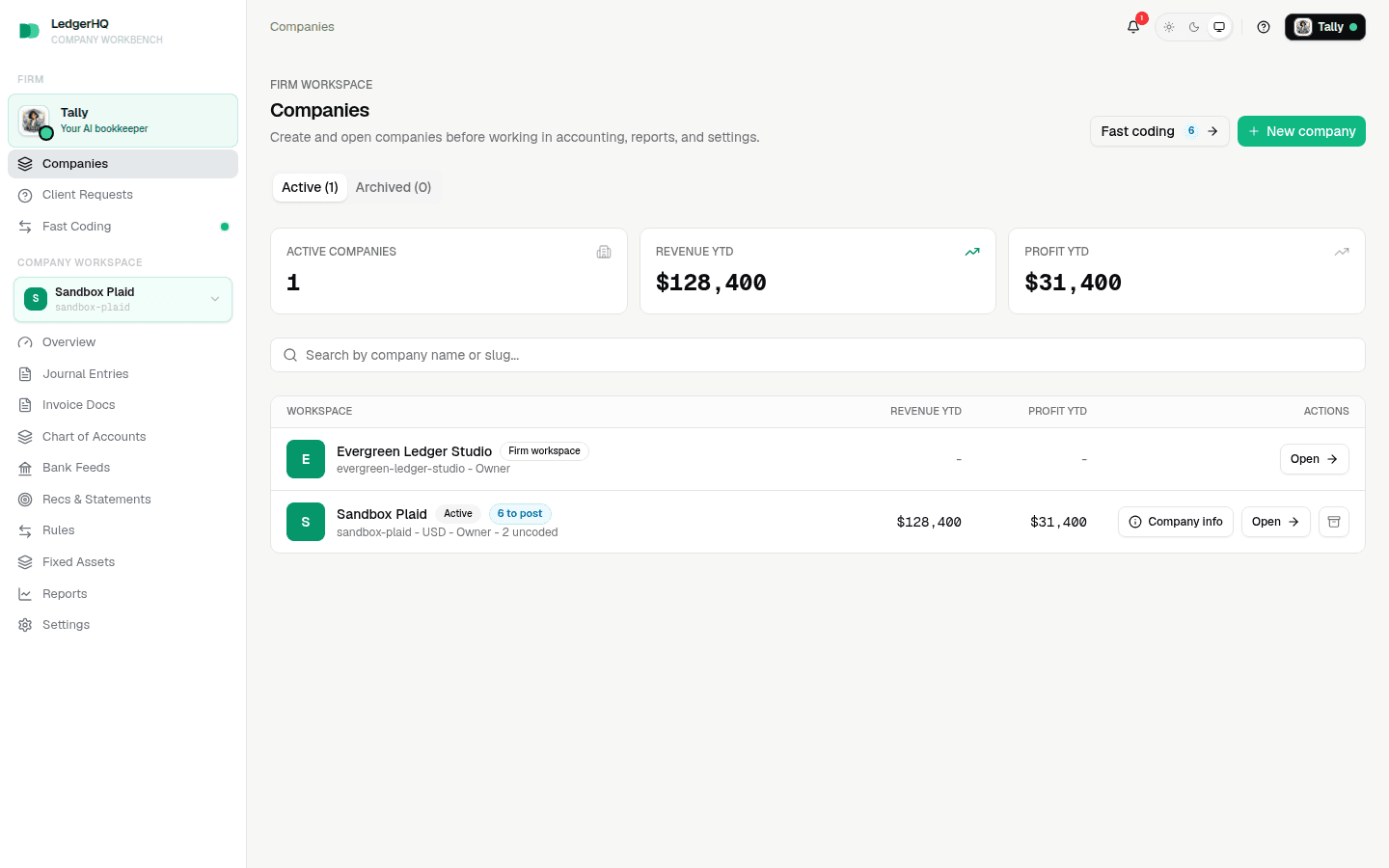Viewport: 1389px width, 868px height.
Task: Click the 6 to post badge
Action: click(x=520, y=514)
